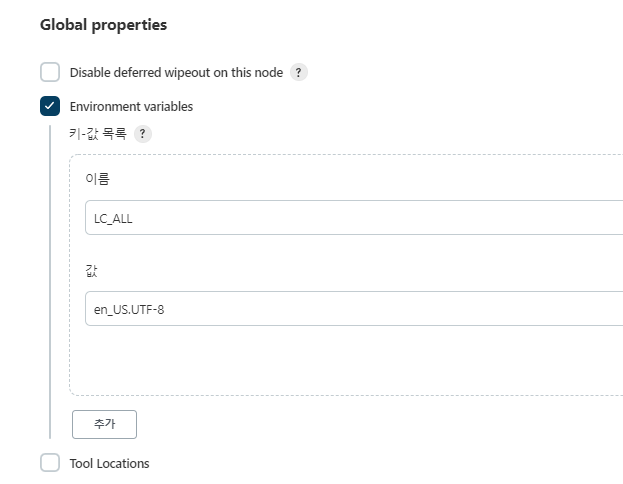623x484 pixels.
Task: Click the Environment variables label text
Action: point(132,106)
